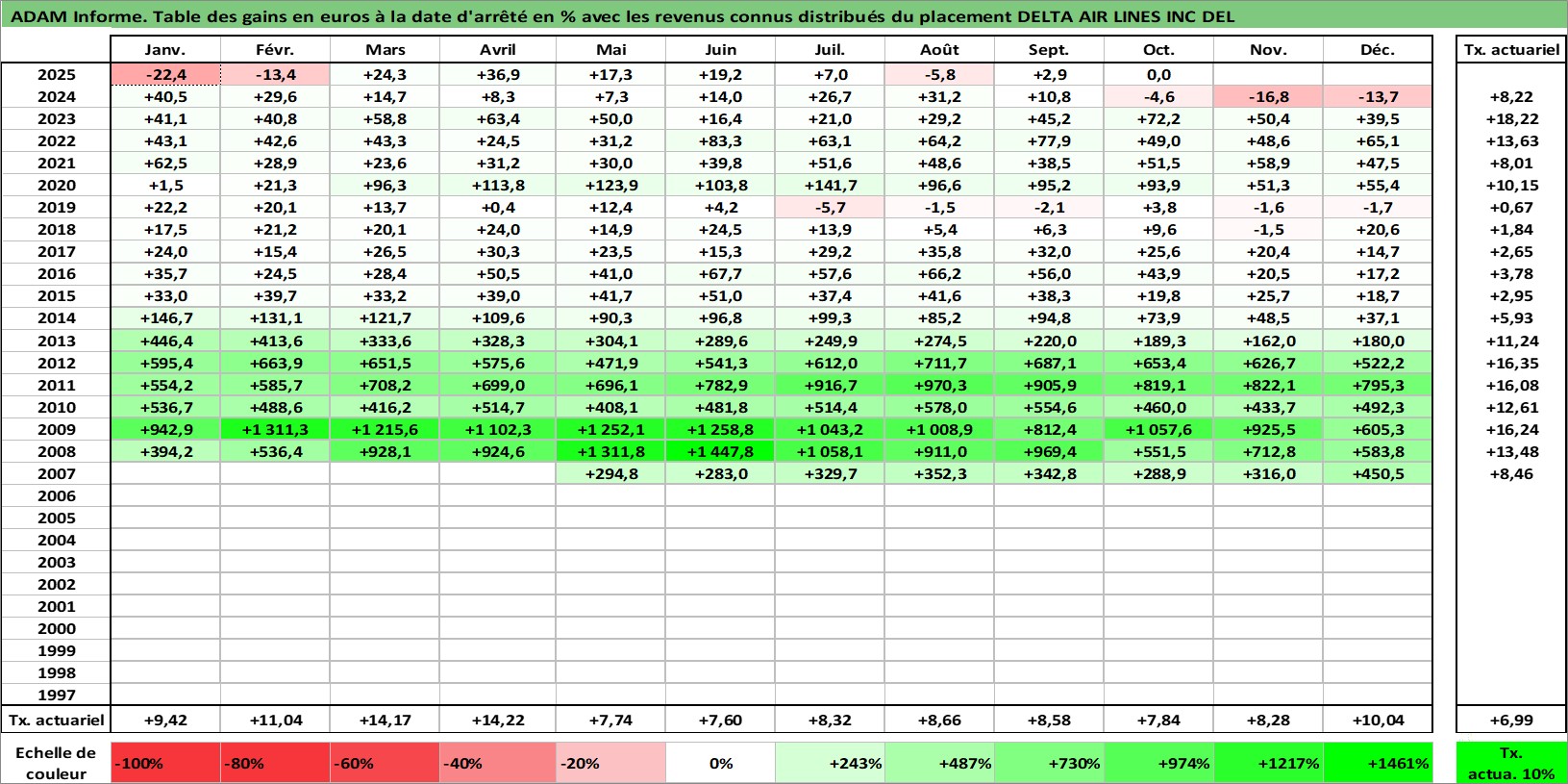Click the 'Tx. actuariel' header above the rightmost column

tap(1511, 50)
